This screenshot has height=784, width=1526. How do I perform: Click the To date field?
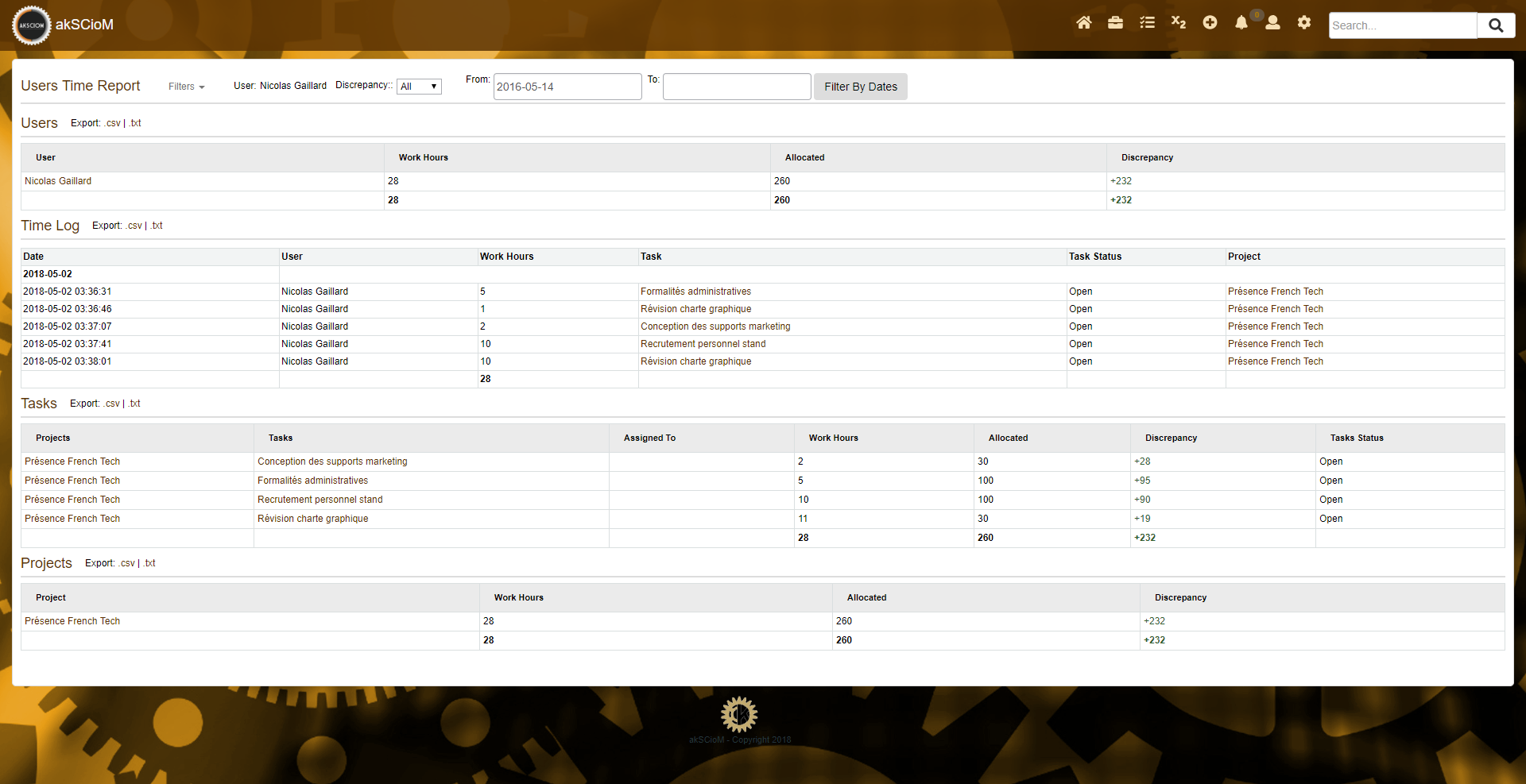click(x=737, y=87)
